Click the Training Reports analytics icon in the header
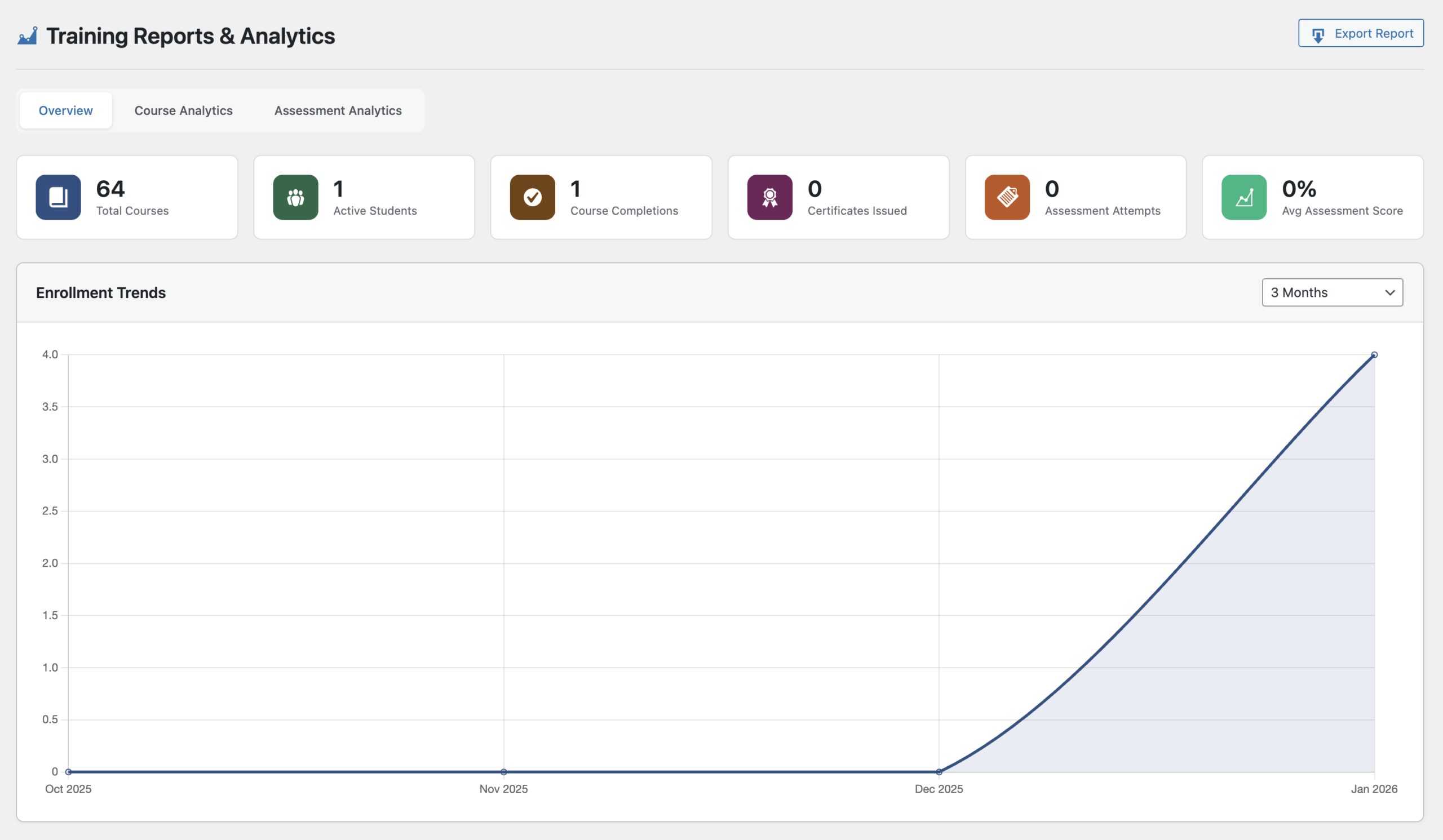 pyautogui.click(x=27, y=35)
